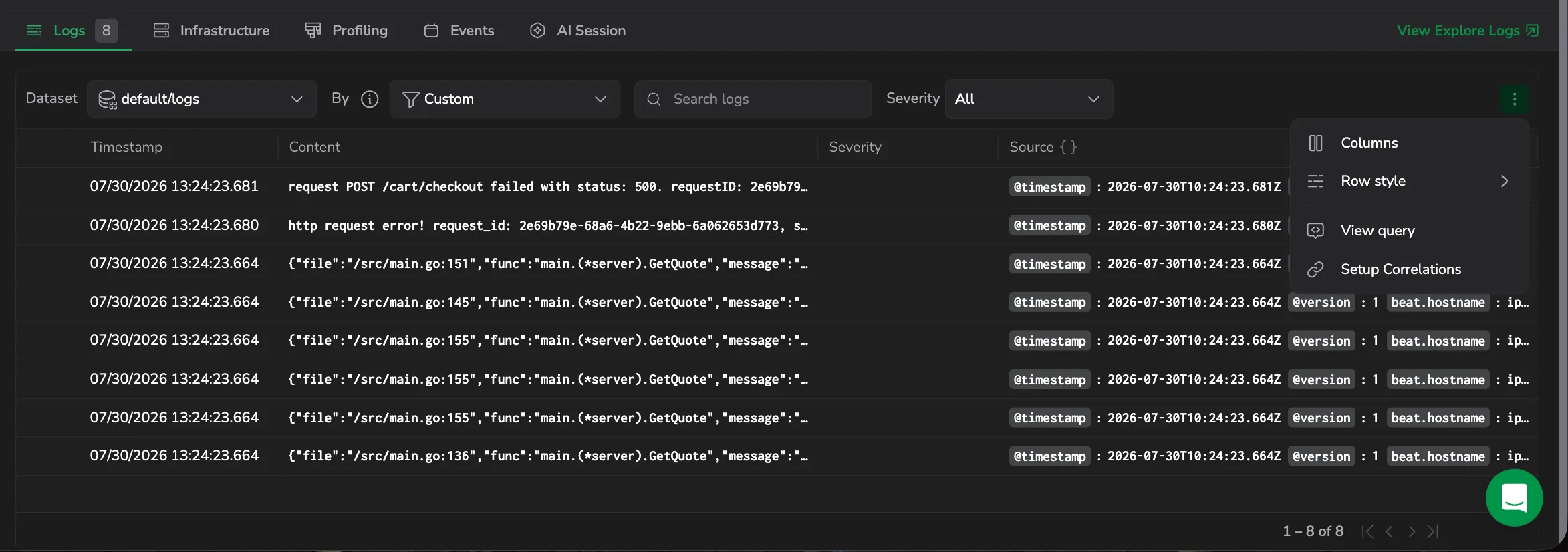Viewport: 1568px width, 552px height.
Task: Go to first page of logs
Action: [x=1367, y=531]
